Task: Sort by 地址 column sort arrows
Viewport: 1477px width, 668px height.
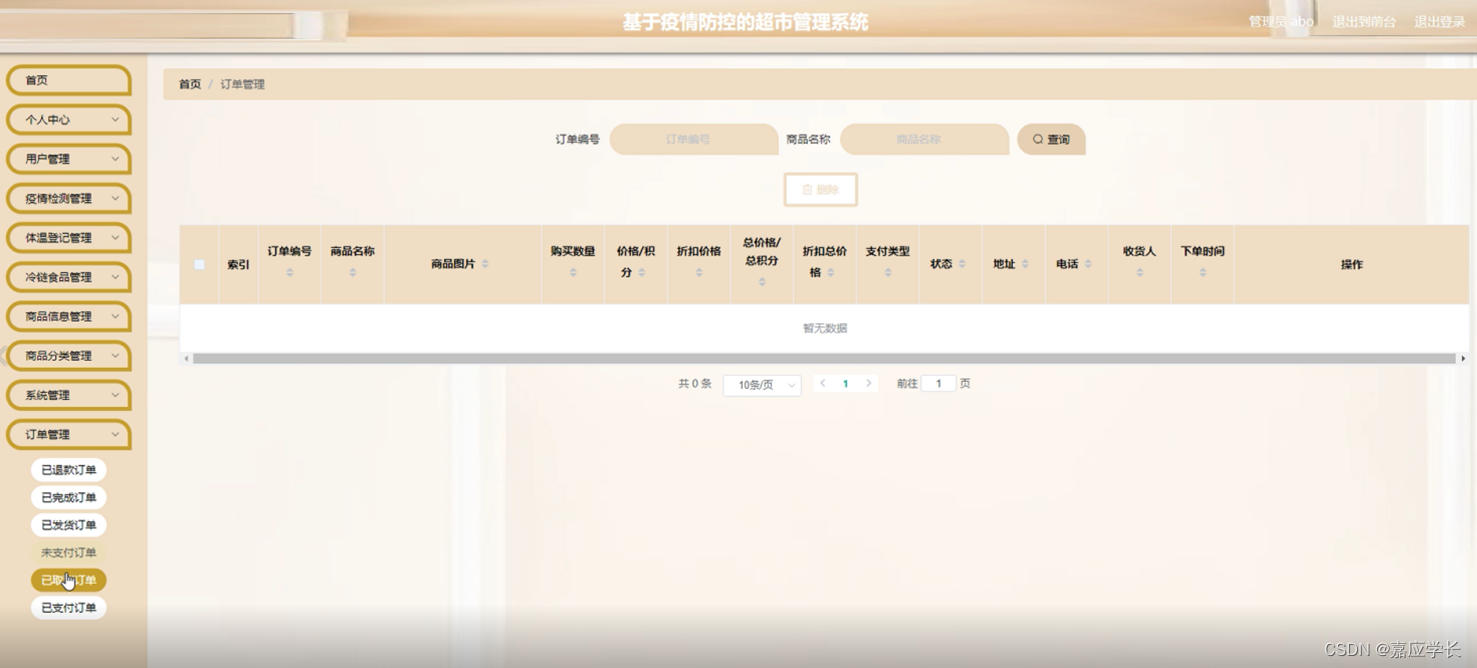Action: [1025, 264]
